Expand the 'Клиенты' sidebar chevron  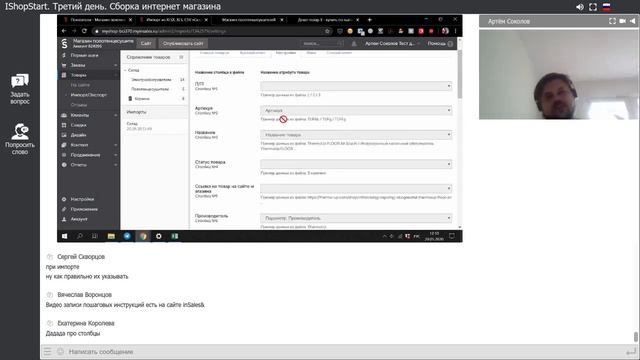pos(116,115)
